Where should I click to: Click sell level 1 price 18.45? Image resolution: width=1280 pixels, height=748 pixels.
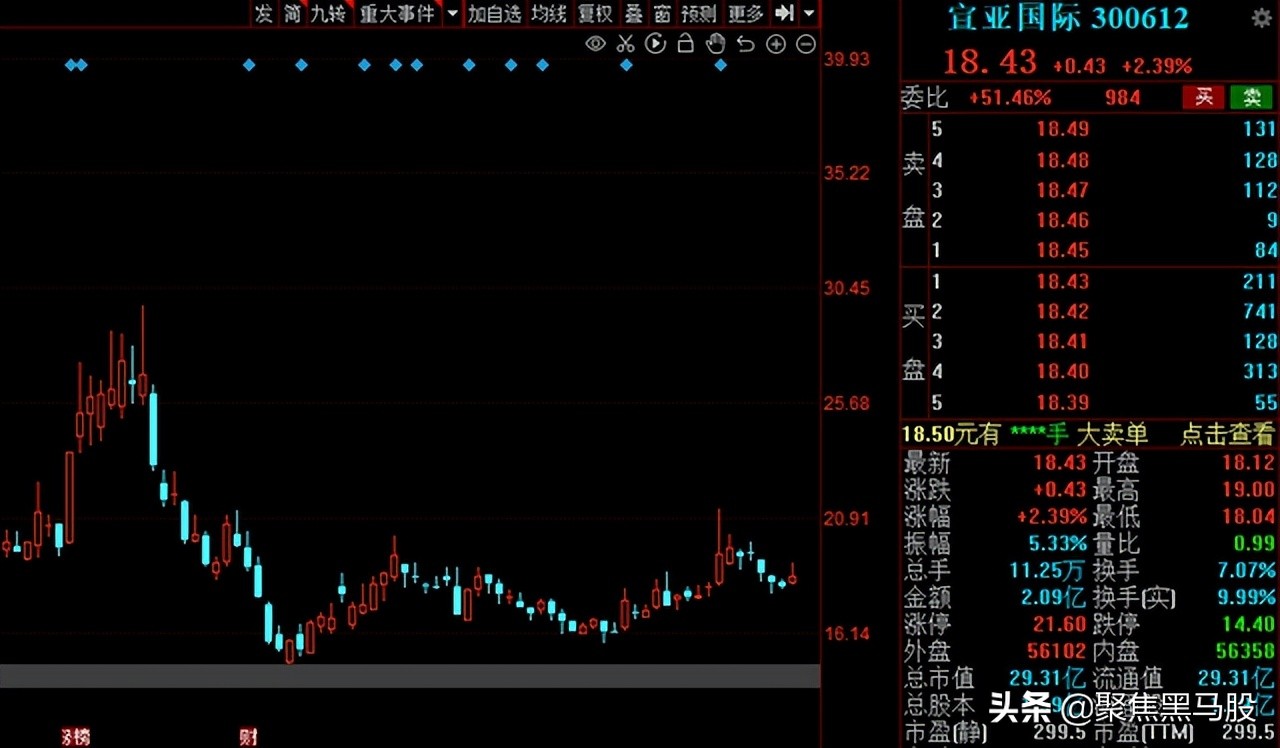pos(1062,250)
